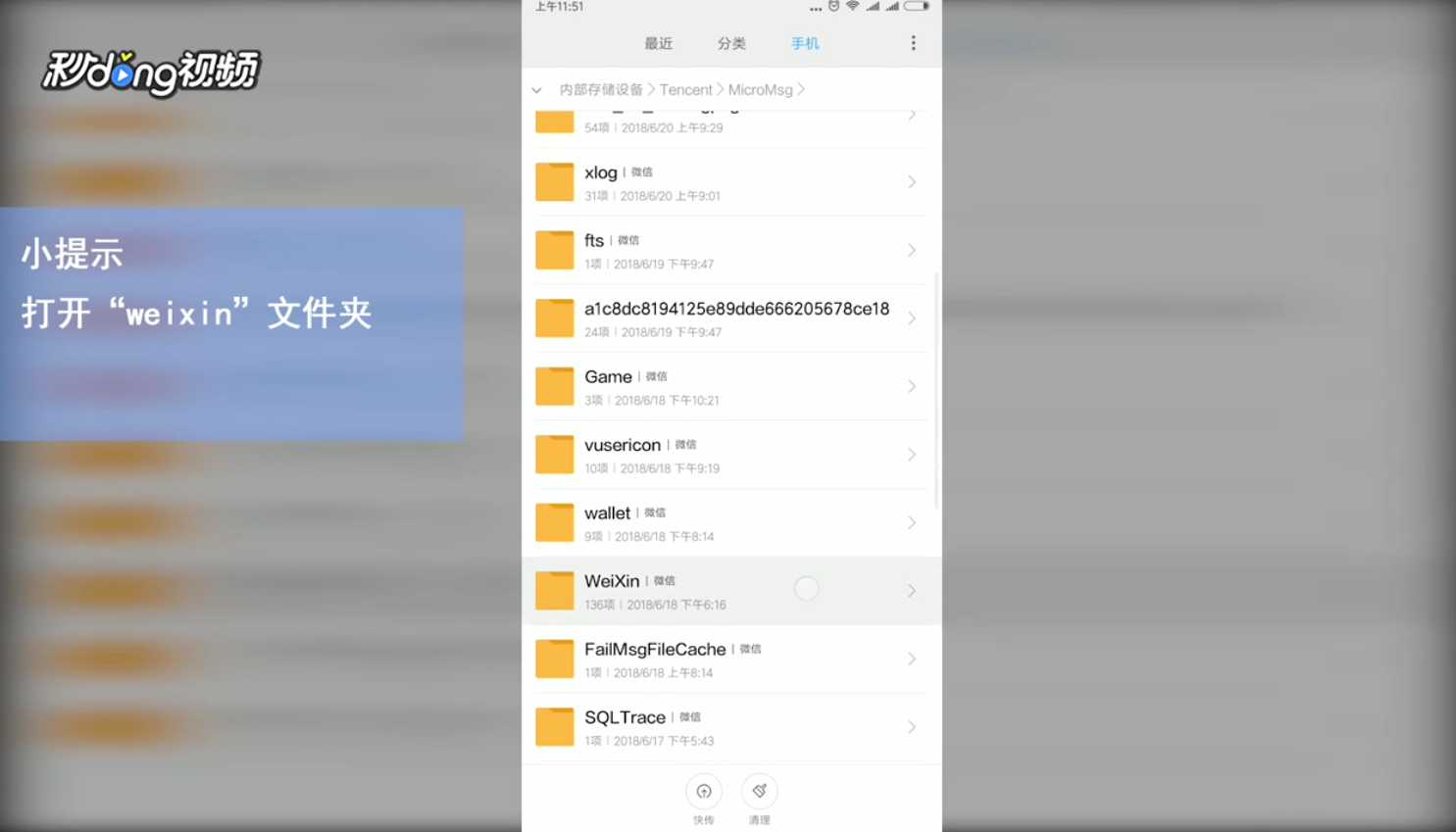Open the FailMsgFileCache folder icon

click(554, 659)
